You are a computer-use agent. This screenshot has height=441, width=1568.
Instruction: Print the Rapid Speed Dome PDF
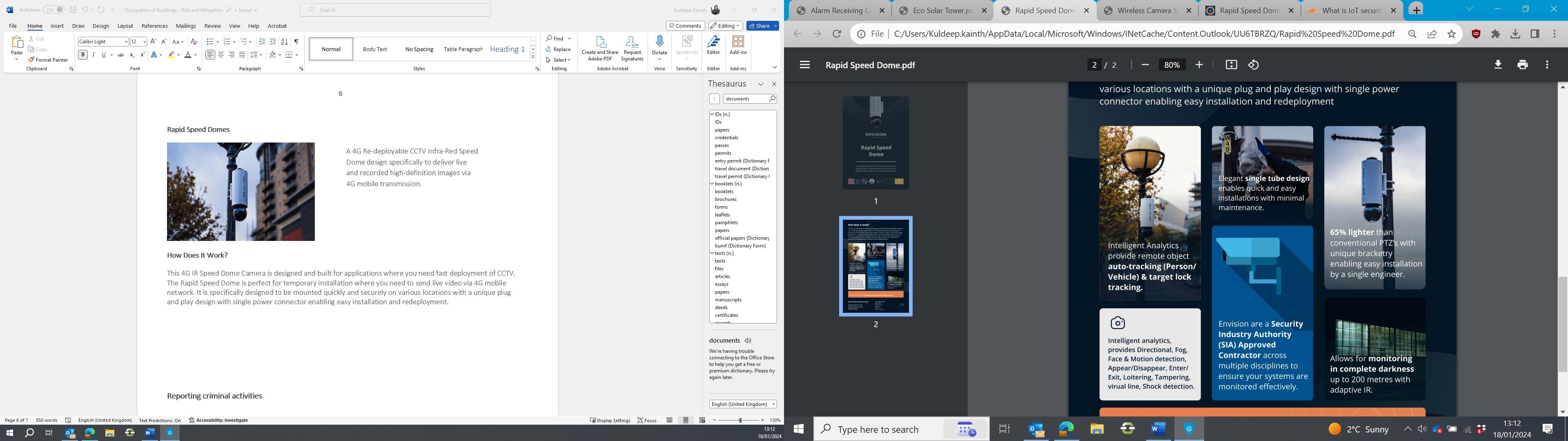pyautogui.click(x=1522, y=65)
